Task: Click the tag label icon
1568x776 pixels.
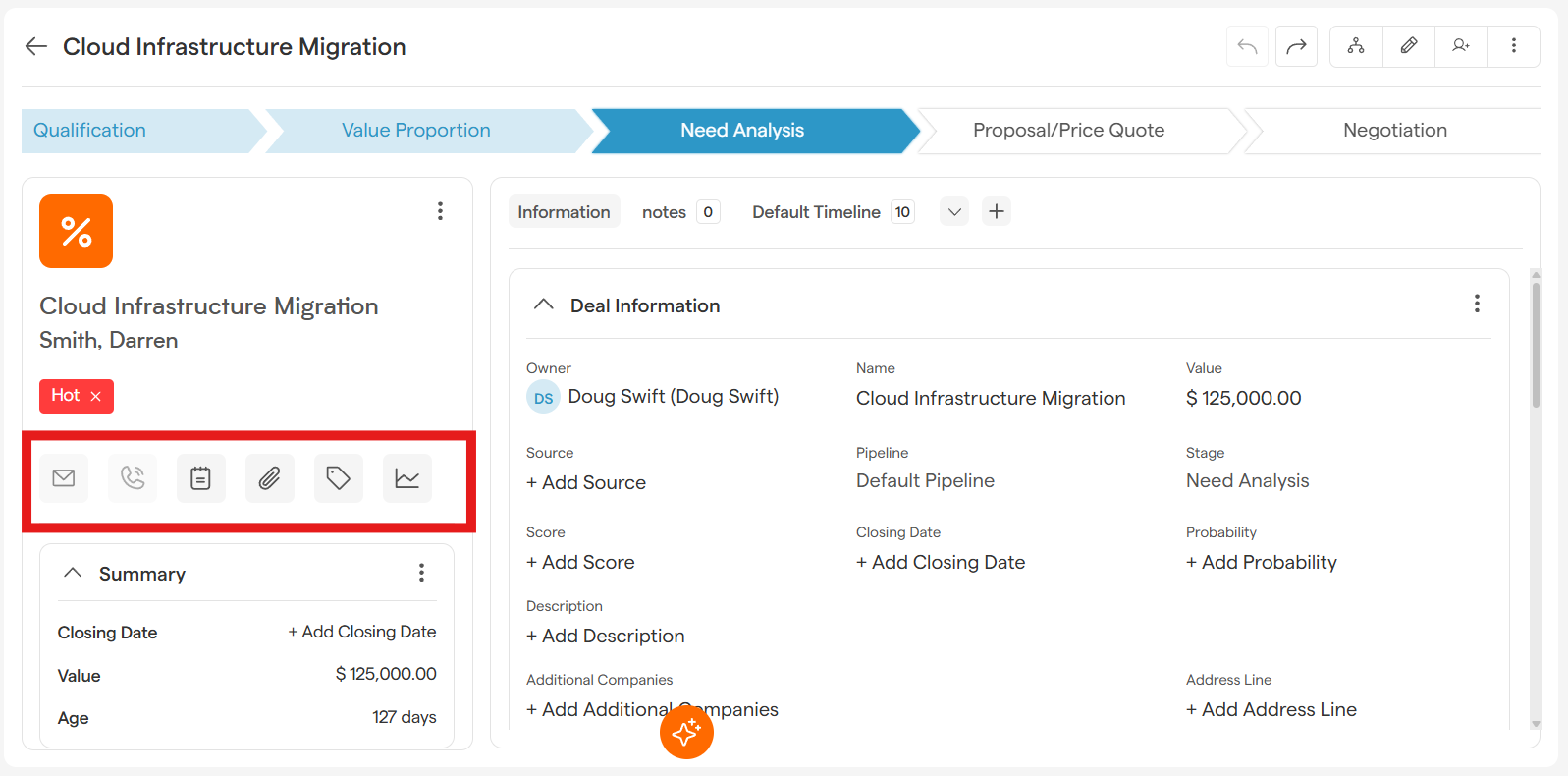Action: pos(339,478)
